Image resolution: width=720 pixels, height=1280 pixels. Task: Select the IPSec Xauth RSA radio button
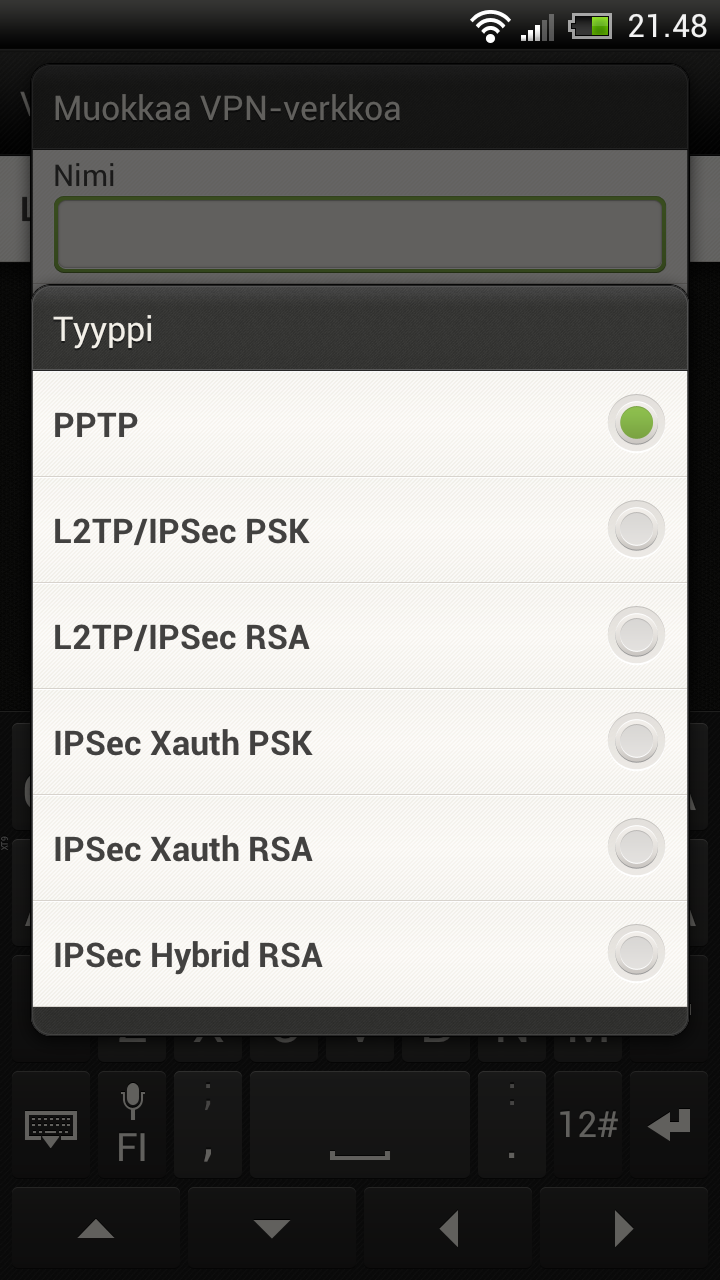pyautogui.click(x=636, y=848)
